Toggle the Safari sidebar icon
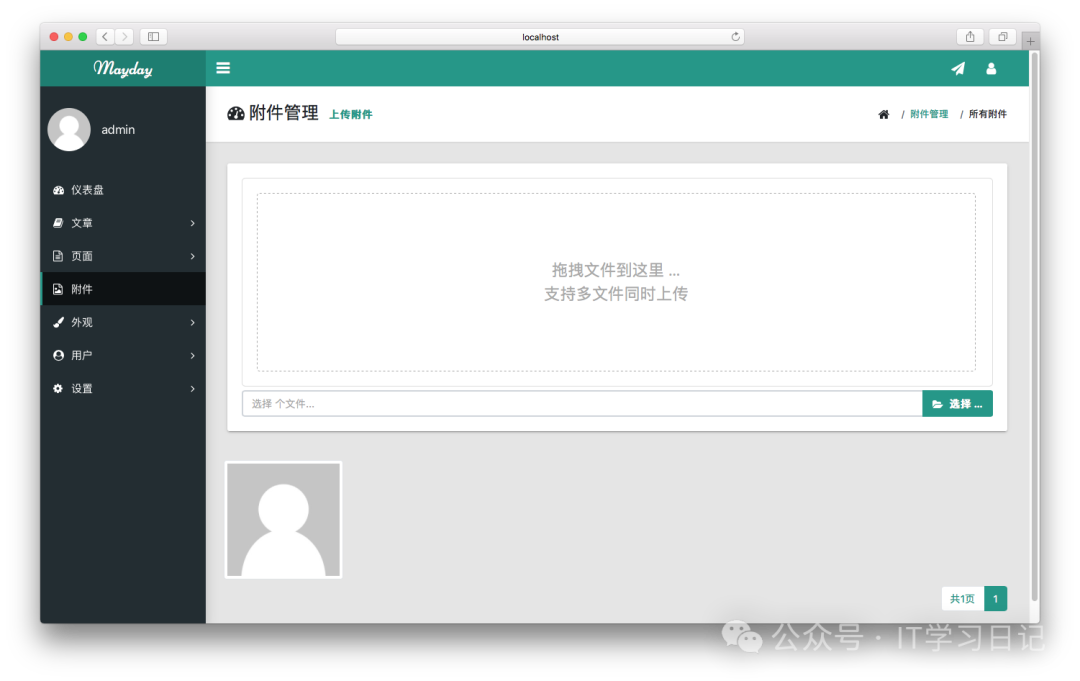This screenshot has width=1080, height=681. 153,37
